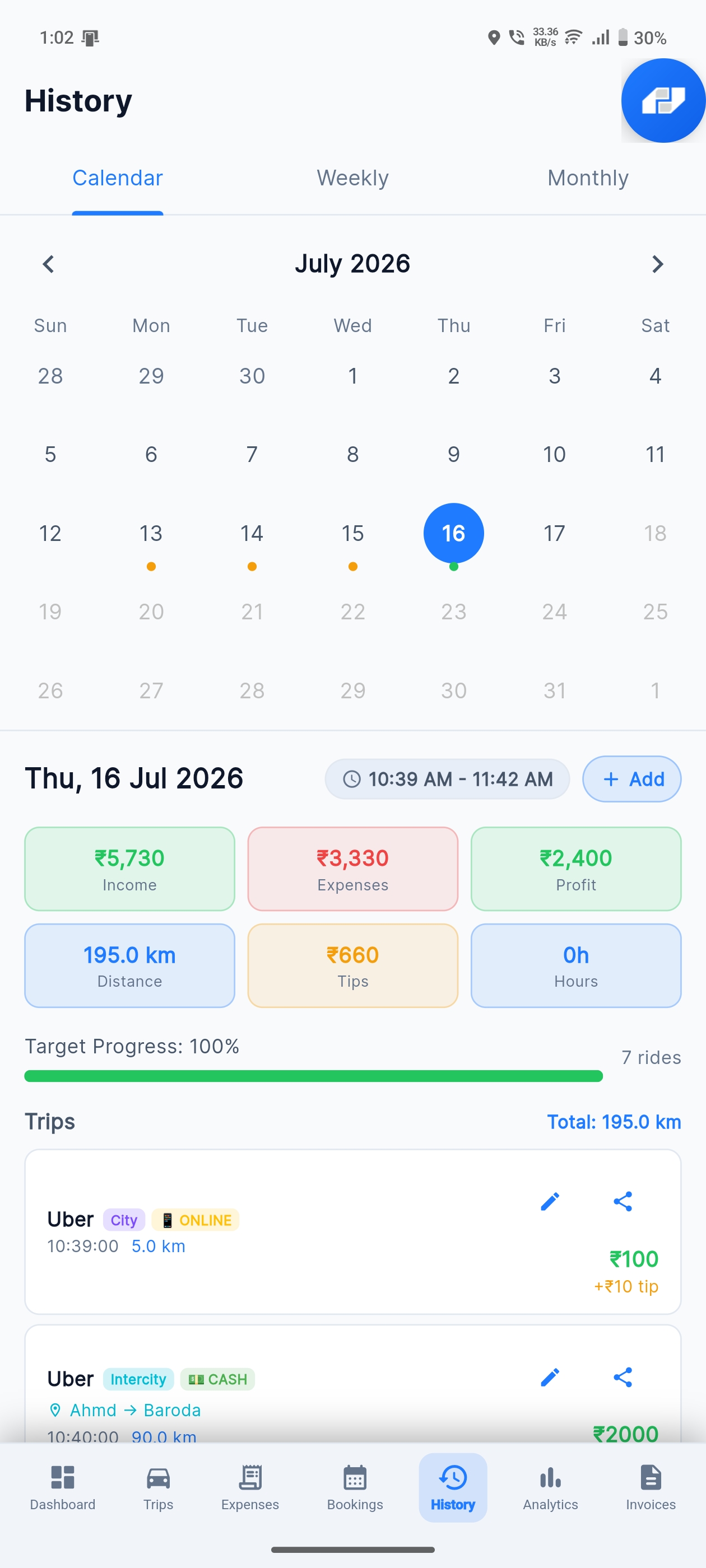Share the Uber City trip
Image resolution: width=706 pixels, height=1568 pixels.
tap(623, 1202)
